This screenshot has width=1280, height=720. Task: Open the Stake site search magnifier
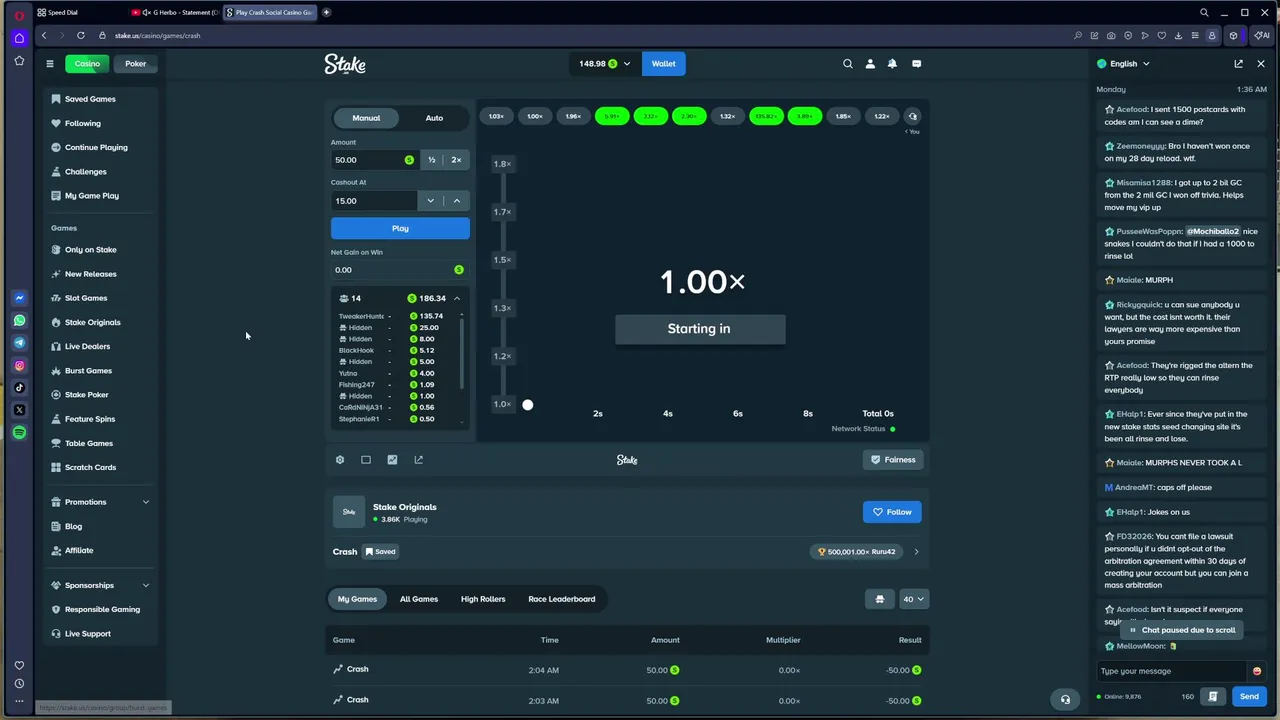pos(848,64)
